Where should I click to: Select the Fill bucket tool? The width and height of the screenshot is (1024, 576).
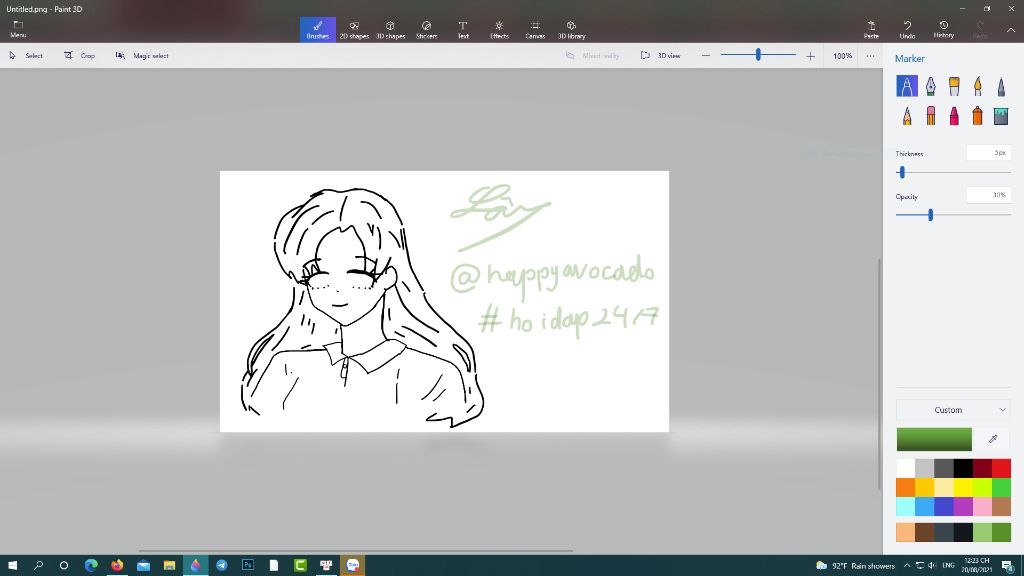1001,116
